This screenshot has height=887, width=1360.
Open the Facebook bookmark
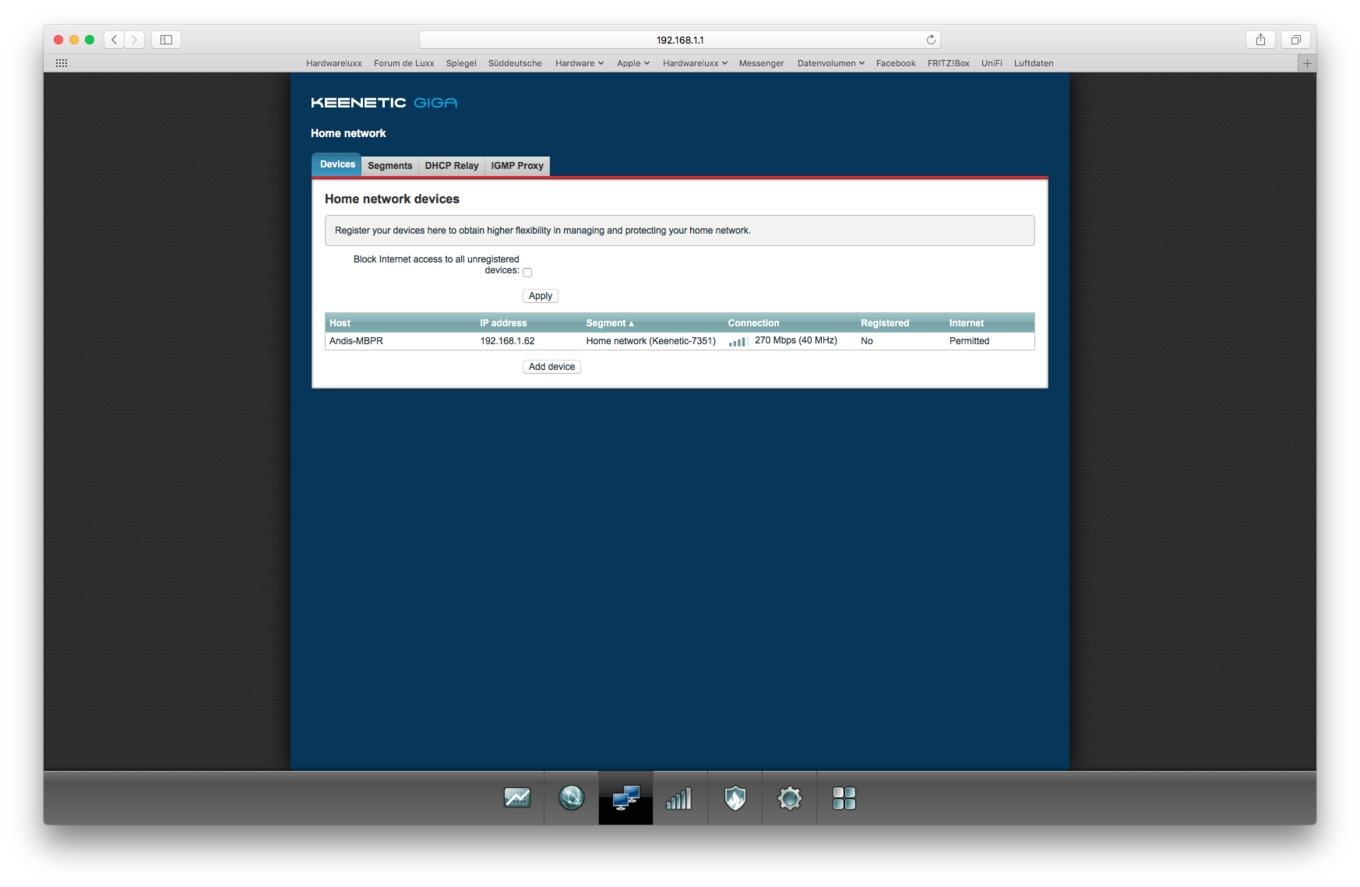896,63
